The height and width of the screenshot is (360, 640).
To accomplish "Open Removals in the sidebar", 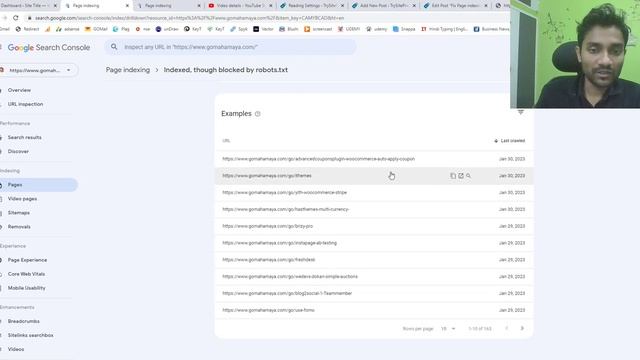I will (x=19, y=227).
